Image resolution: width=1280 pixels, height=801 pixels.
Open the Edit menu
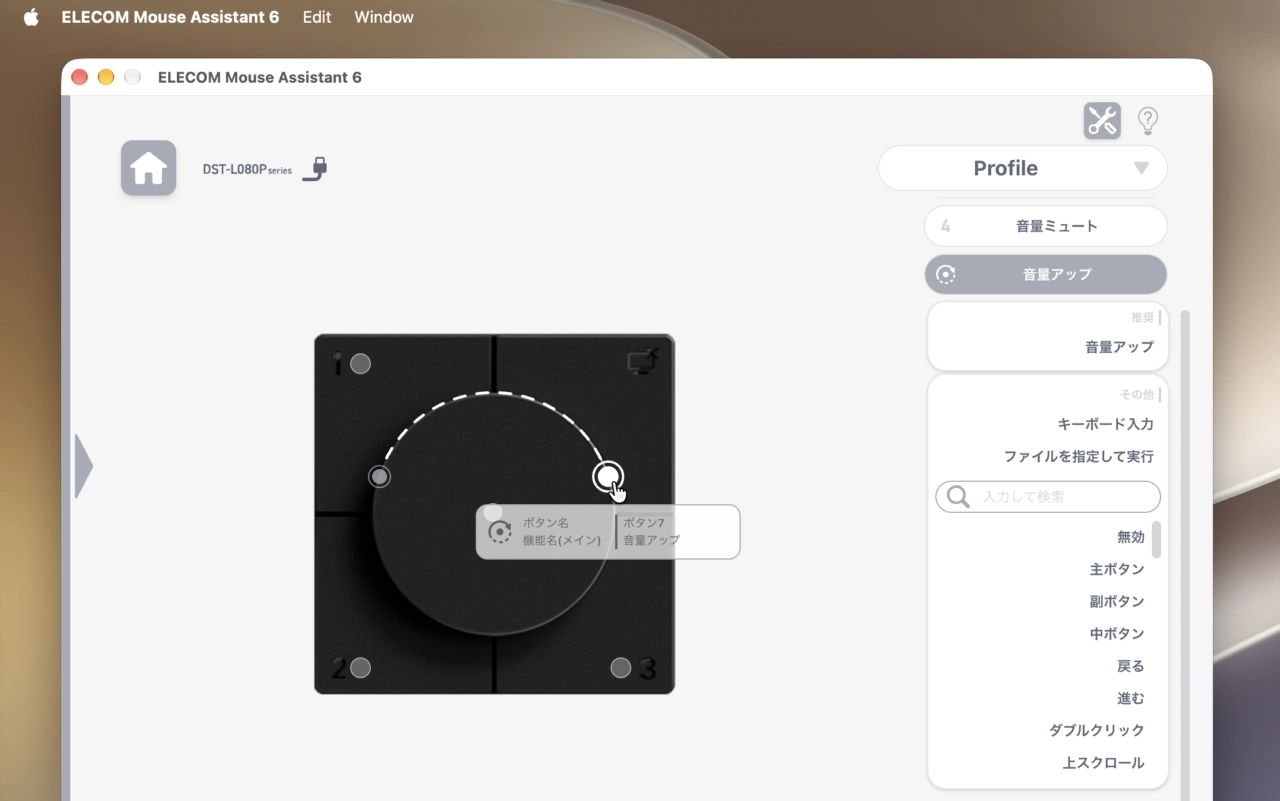(317, 17)
